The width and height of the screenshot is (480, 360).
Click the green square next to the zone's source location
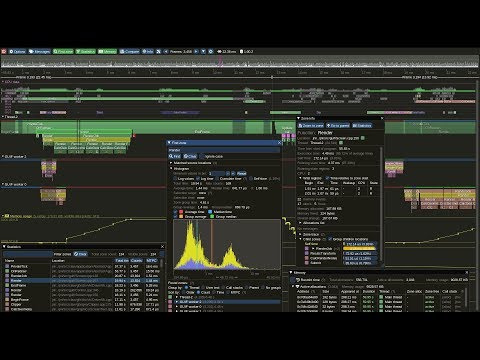pos(363,138)
